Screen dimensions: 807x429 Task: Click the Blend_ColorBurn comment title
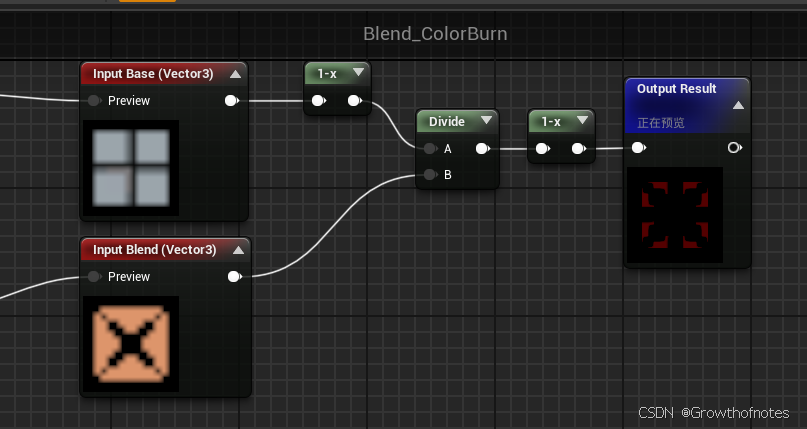435,34
